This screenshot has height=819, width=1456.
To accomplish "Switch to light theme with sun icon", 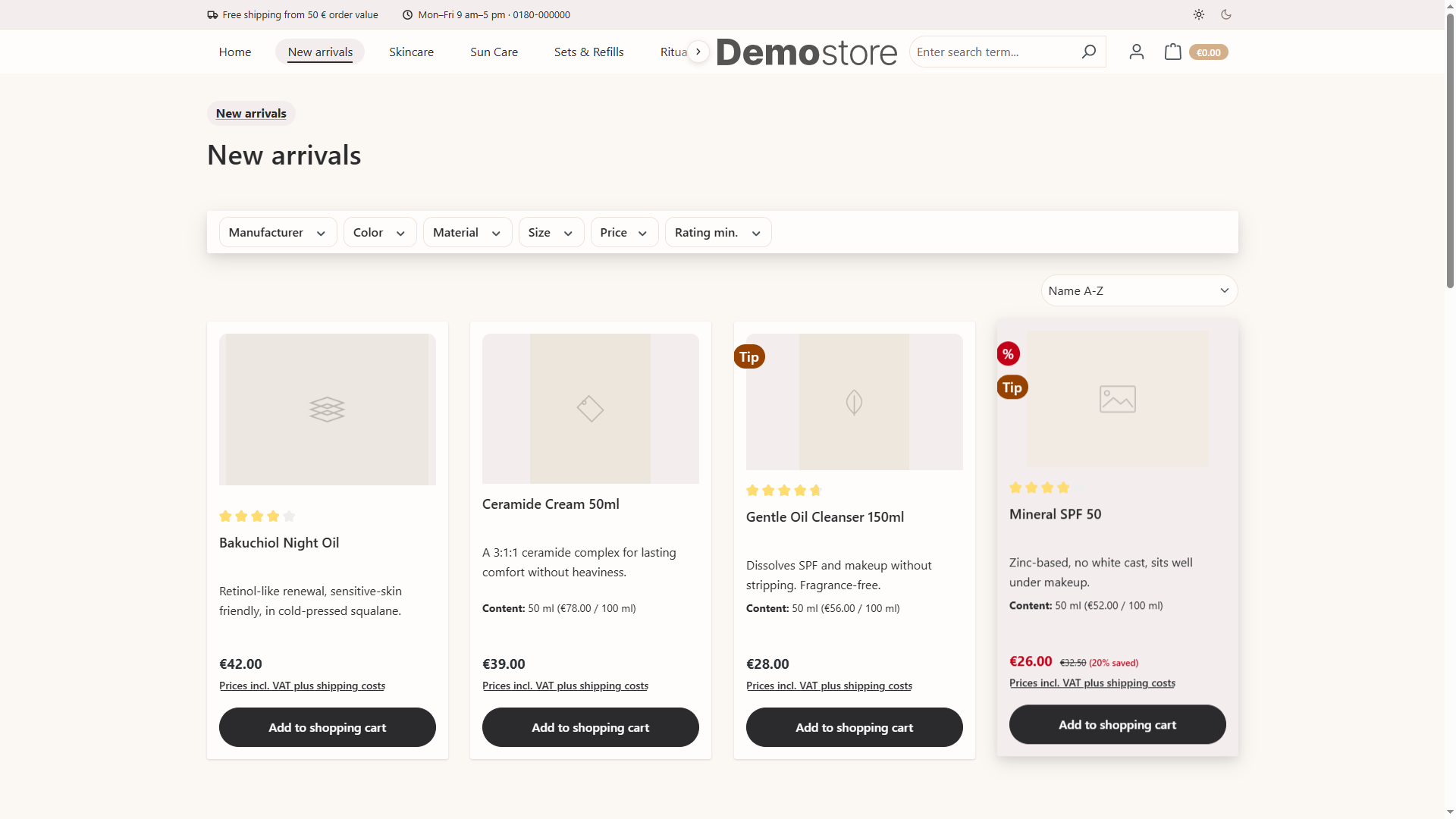I will click(x=1199, y=14).
